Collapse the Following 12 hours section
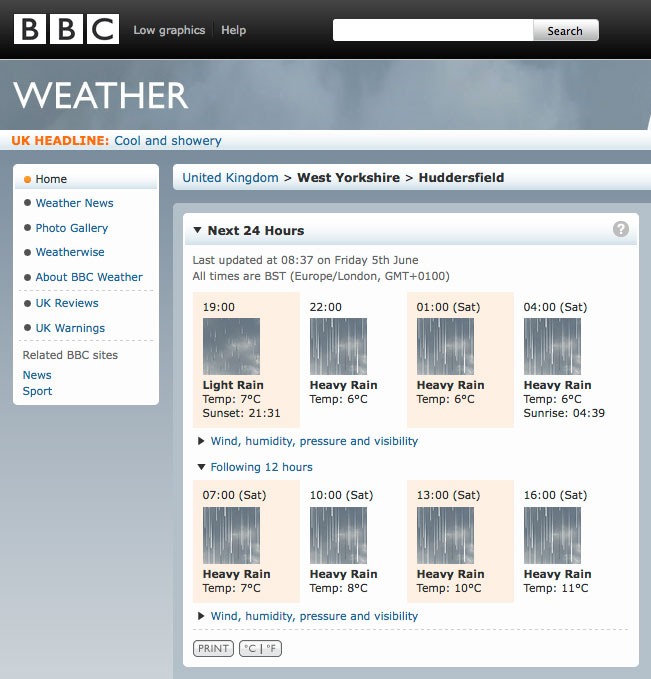The width and height of the screenshot is (651, 679). [x=261, y=467]
